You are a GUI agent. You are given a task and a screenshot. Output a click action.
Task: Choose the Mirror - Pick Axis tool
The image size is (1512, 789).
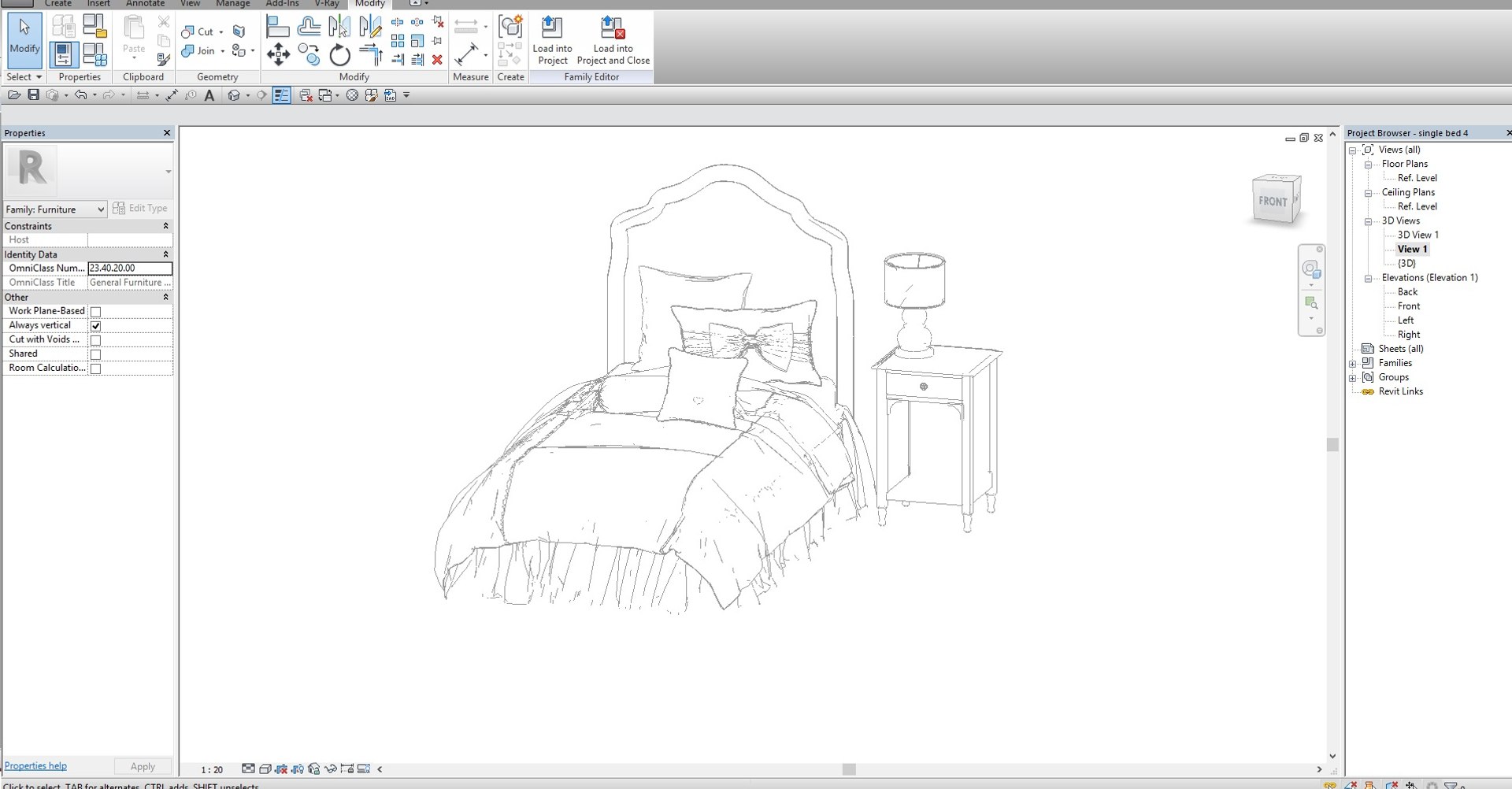(339, 28)
